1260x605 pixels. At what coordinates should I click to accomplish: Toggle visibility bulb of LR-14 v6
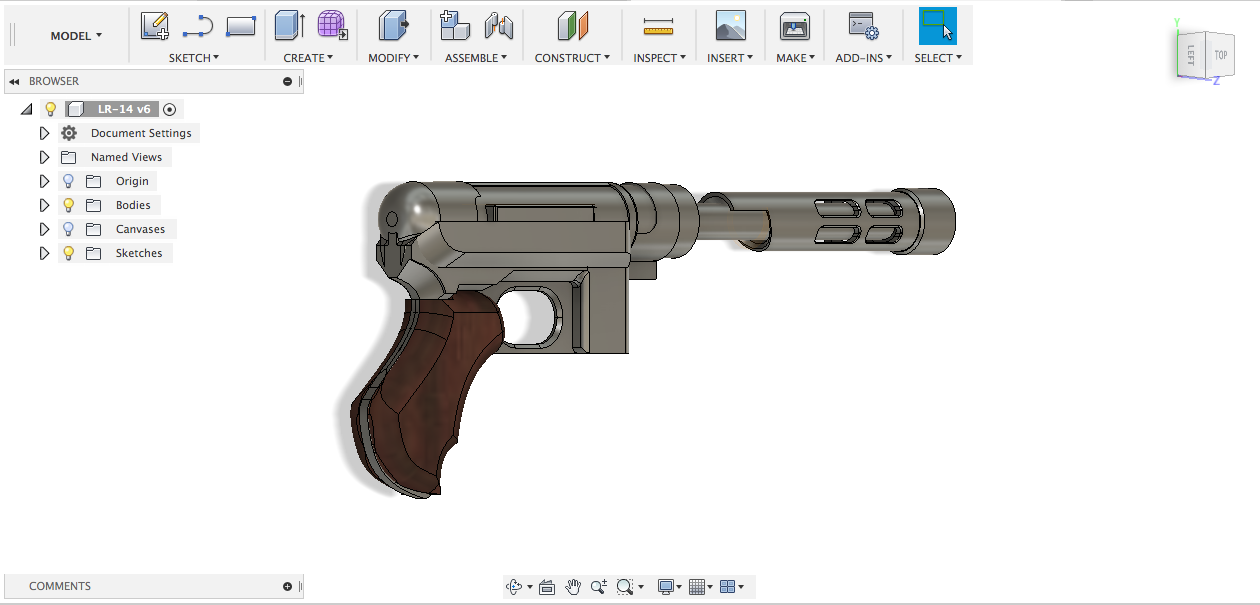tap(51, 109)
